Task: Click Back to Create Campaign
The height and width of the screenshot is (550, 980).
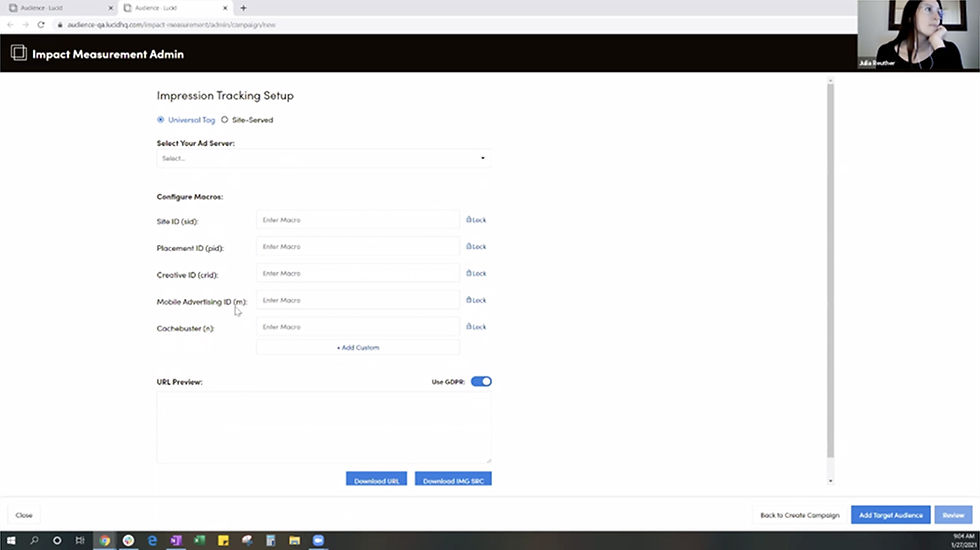Action: tap(799, 515)
